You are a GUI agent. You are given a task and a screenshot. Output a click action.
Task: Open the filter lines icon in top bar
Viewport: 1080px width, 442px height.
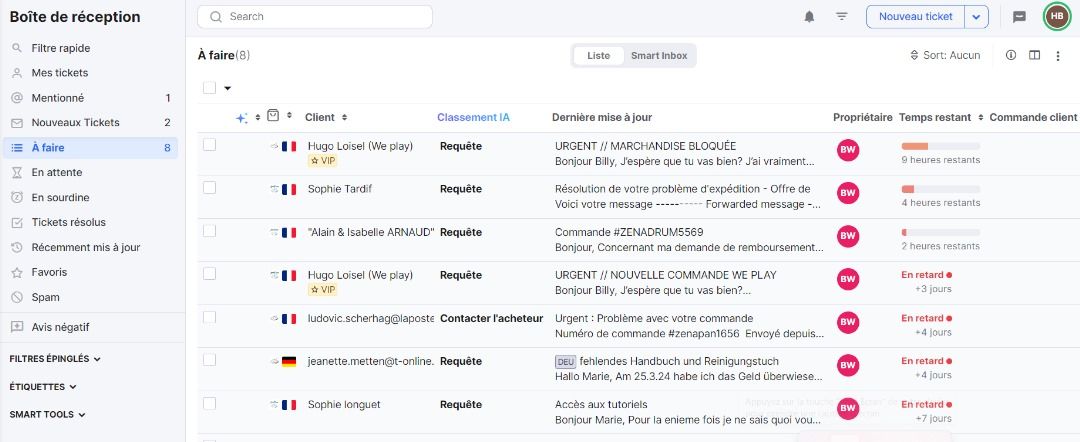tap(842, 17)
